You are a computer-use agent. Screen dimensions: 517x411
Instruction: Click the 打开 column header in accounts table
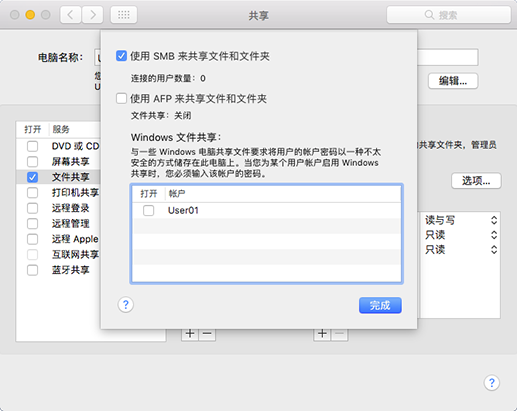click(x=149, y=194)
